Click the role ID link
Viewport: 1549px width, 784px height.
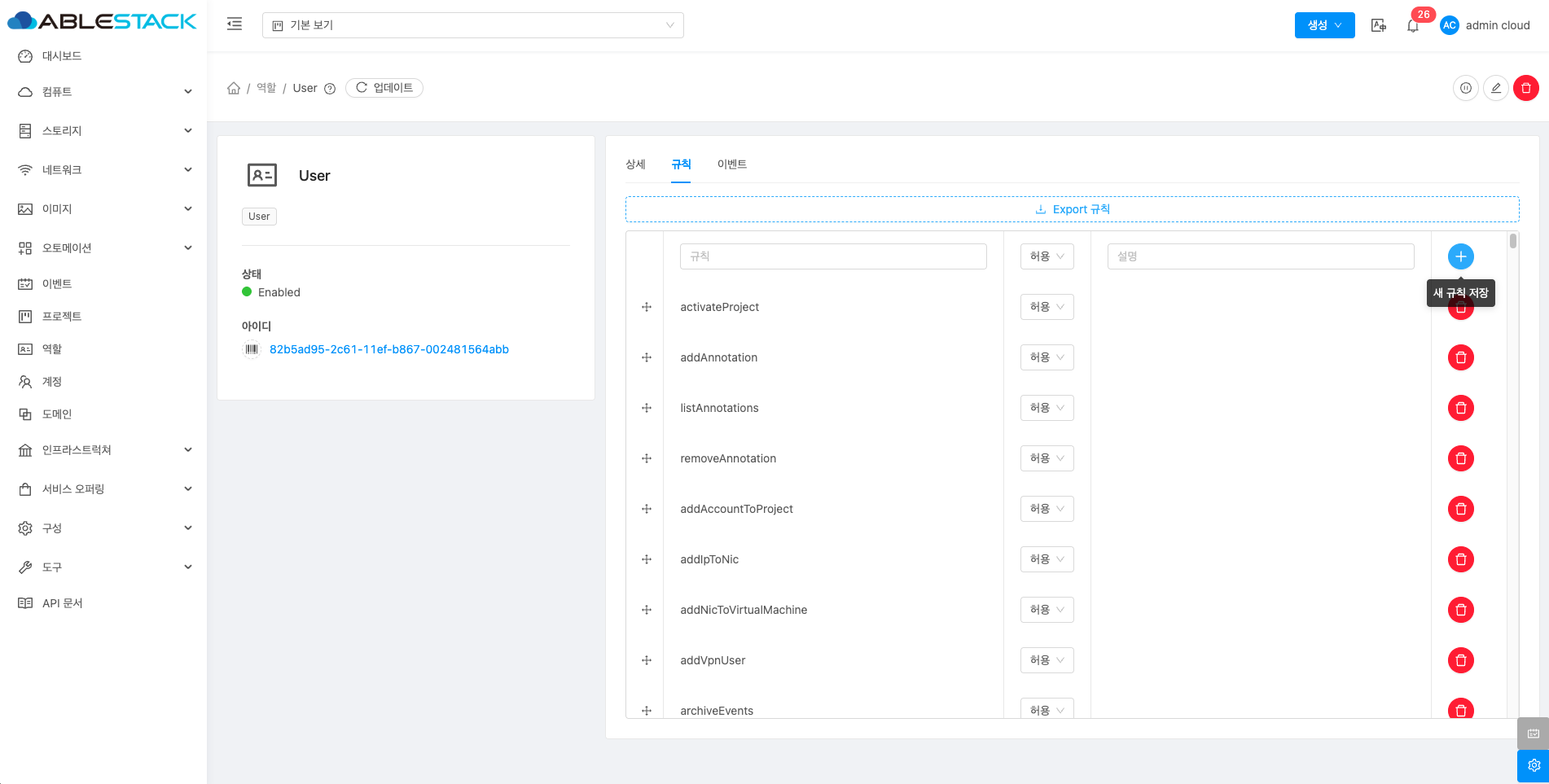[388, 349]
